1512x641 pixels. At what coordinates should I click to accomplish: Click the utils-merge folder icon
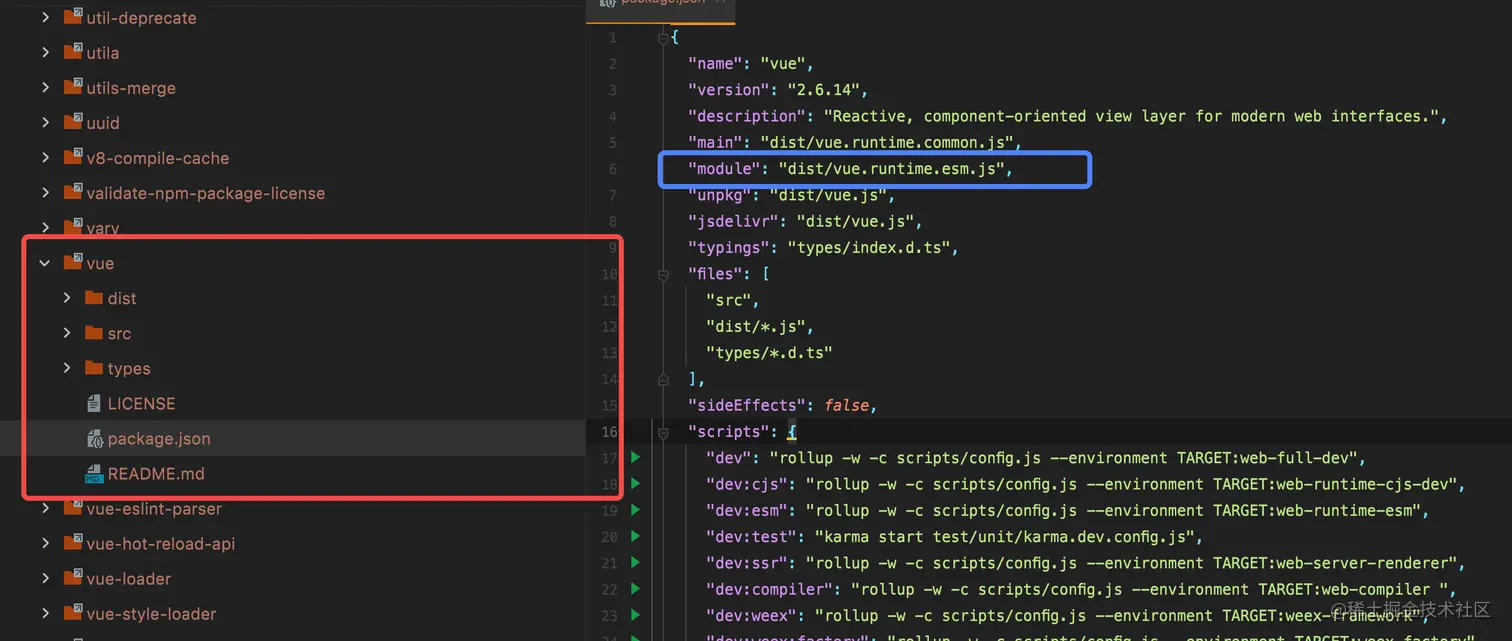click(x=72, y=87)
